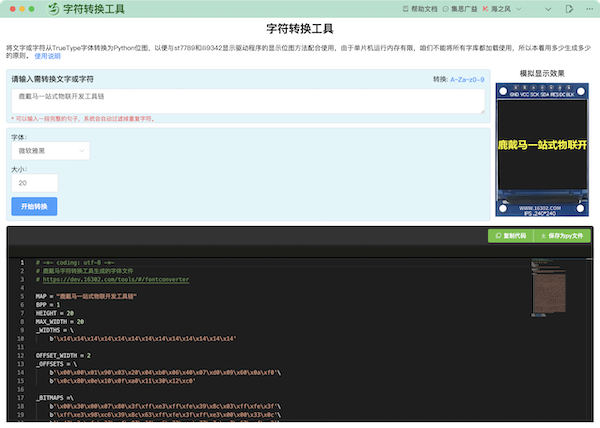This screenshot has width=600, height=428.
Task: Open the 微软雅黑 font dropdown
Action: 50,150
